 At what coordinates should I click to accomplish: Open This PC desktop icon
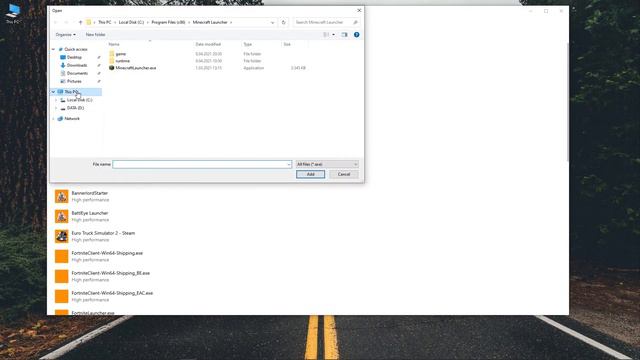(x=13, y=13)
